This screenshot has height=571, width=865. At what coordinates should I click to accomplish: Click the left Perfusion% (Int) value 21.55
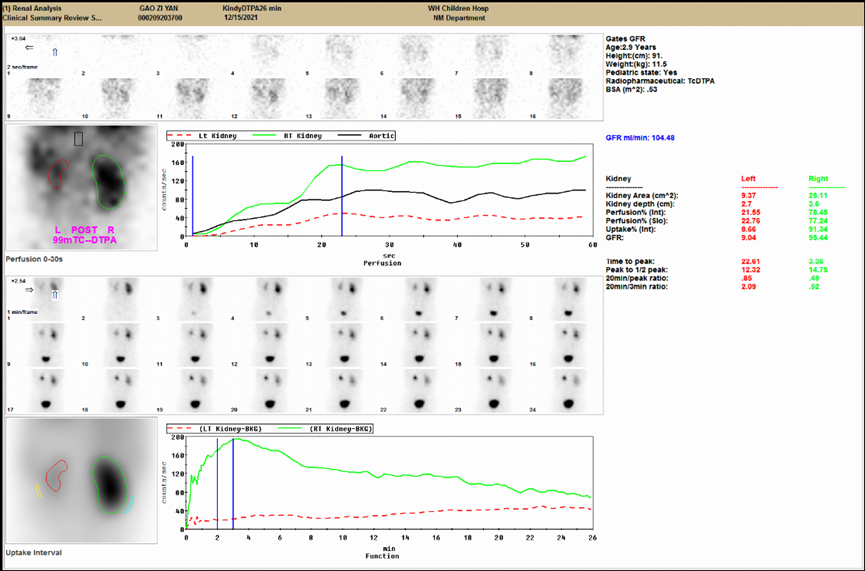click(751, 212)
